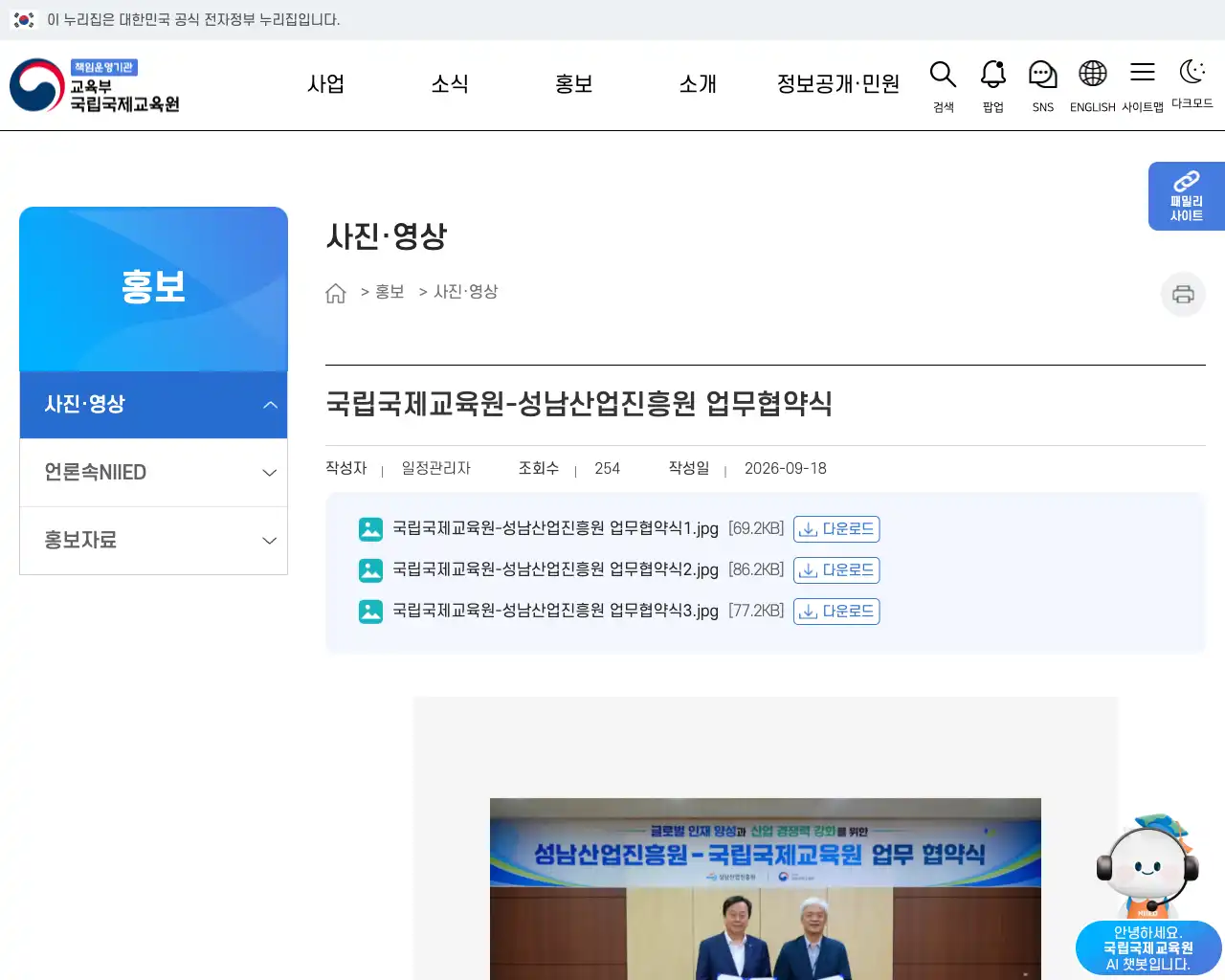The width and height of the screenshot is (1225, 980).
Task: Open the 정보공개·민원 main menu
Action: [x=838, y=84]
